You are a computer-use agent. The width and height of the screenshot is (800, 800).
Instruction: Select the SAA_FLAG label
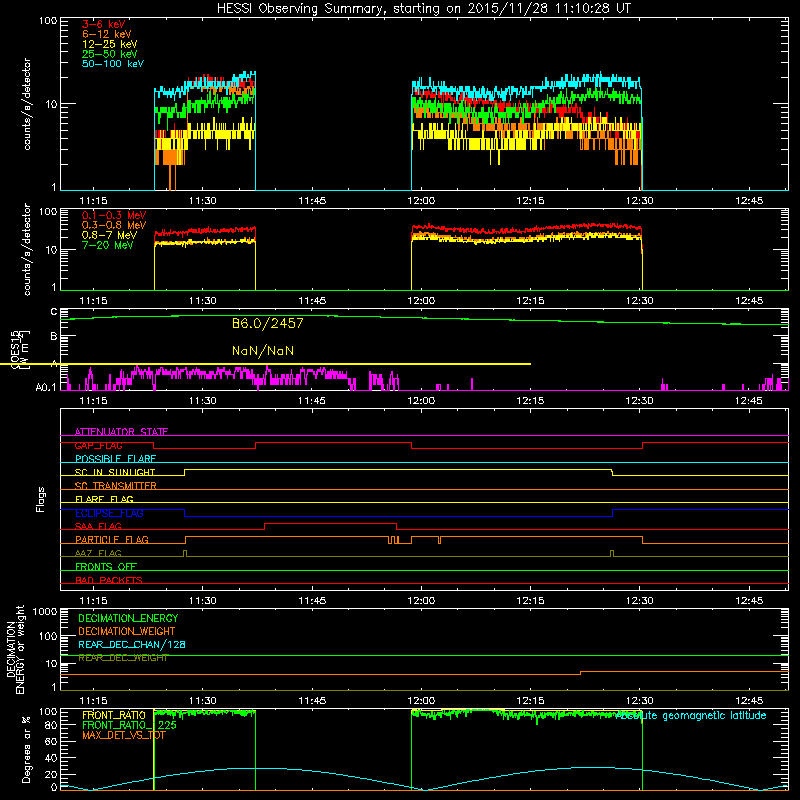coord(98,526)
